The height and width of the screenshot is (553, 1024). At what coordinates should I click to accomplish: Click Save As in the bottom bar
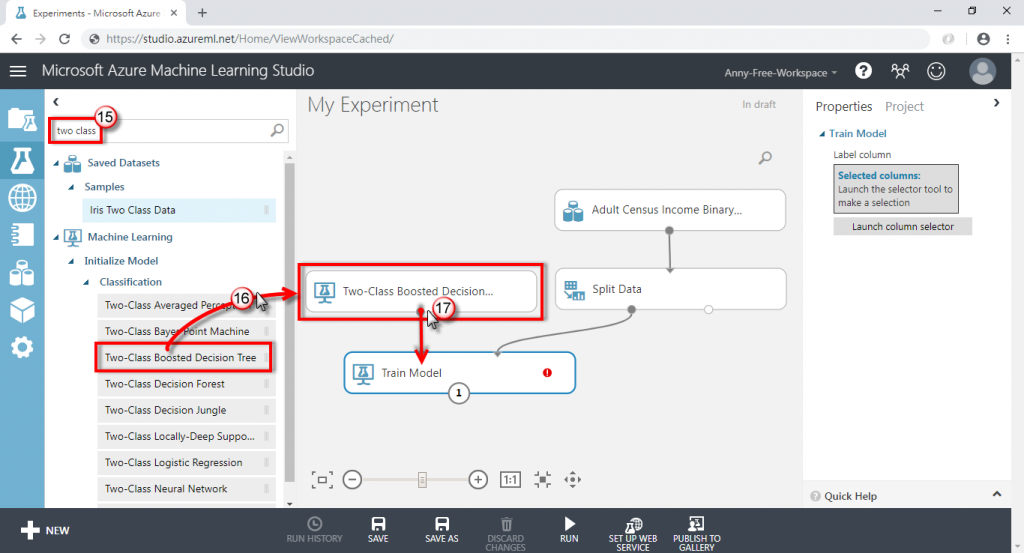pos(442,530)
